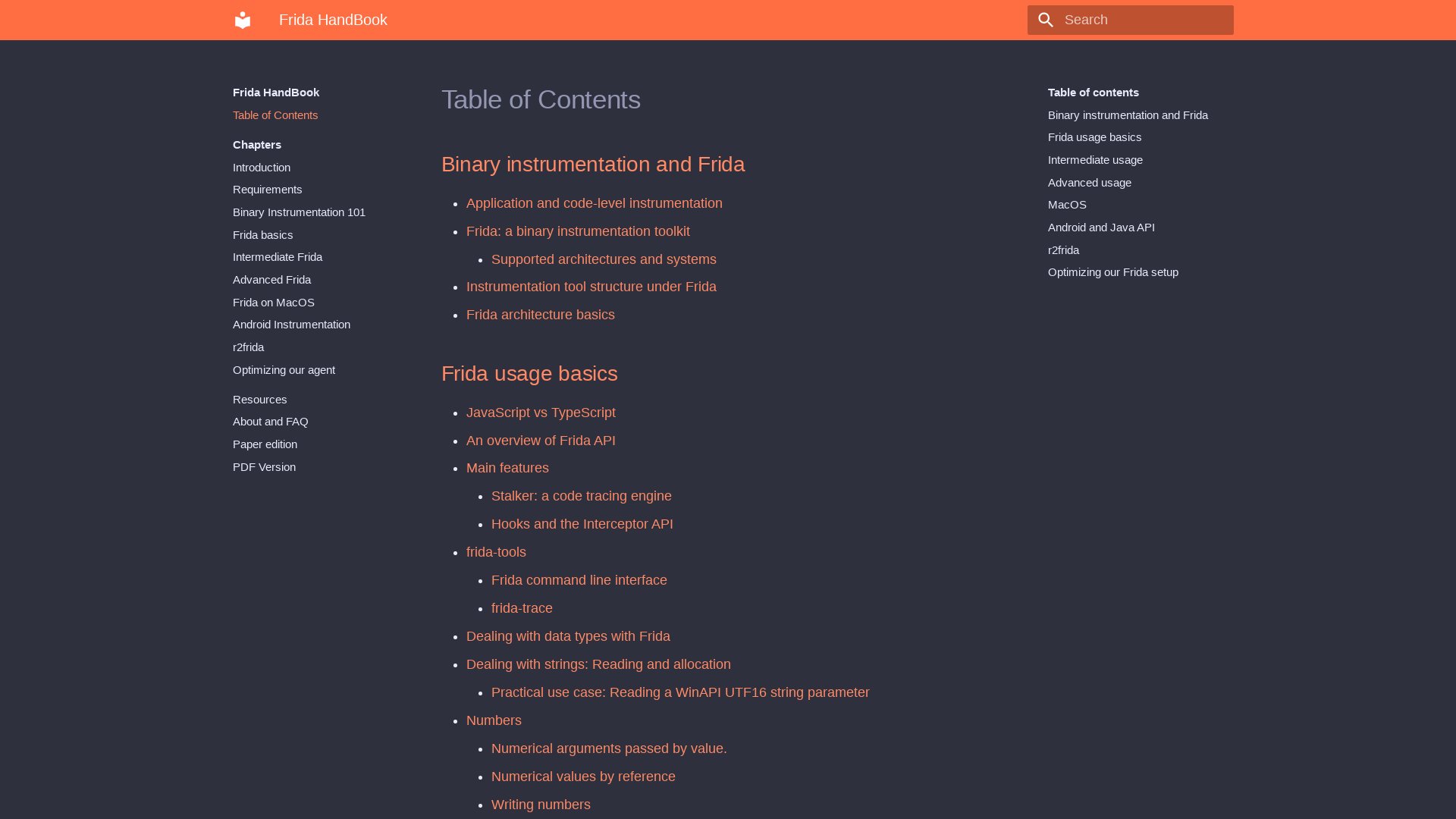The width and height of the screenshot is (1456, 819).
Task: Open Application and code-level instrumentation link
Action: (595, 203)
